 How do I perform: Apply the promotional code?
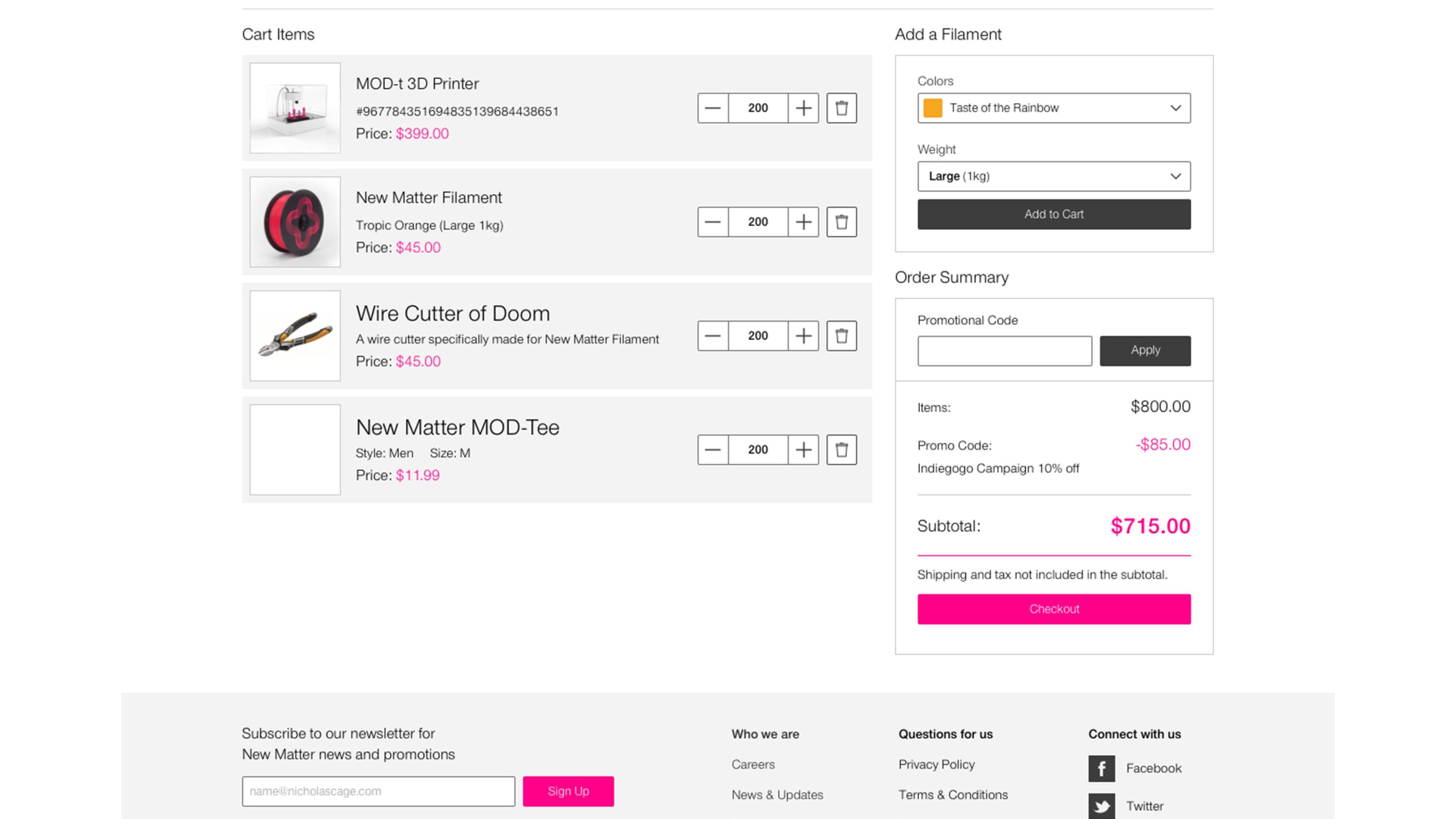(x=1145, y=350)
